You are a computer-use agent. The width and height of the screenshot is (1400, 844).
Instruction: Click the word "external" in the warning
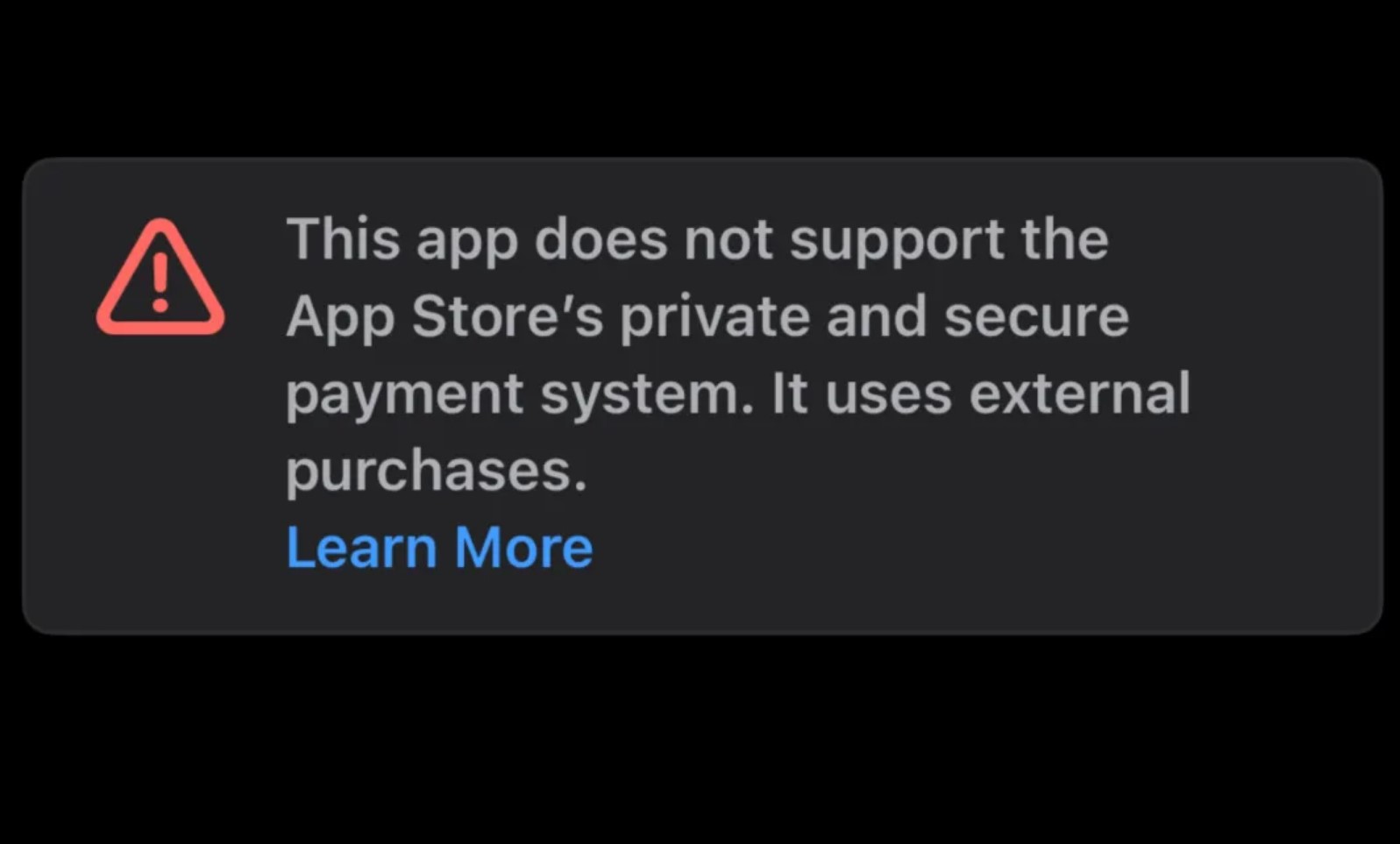(x=1080, y=394)
